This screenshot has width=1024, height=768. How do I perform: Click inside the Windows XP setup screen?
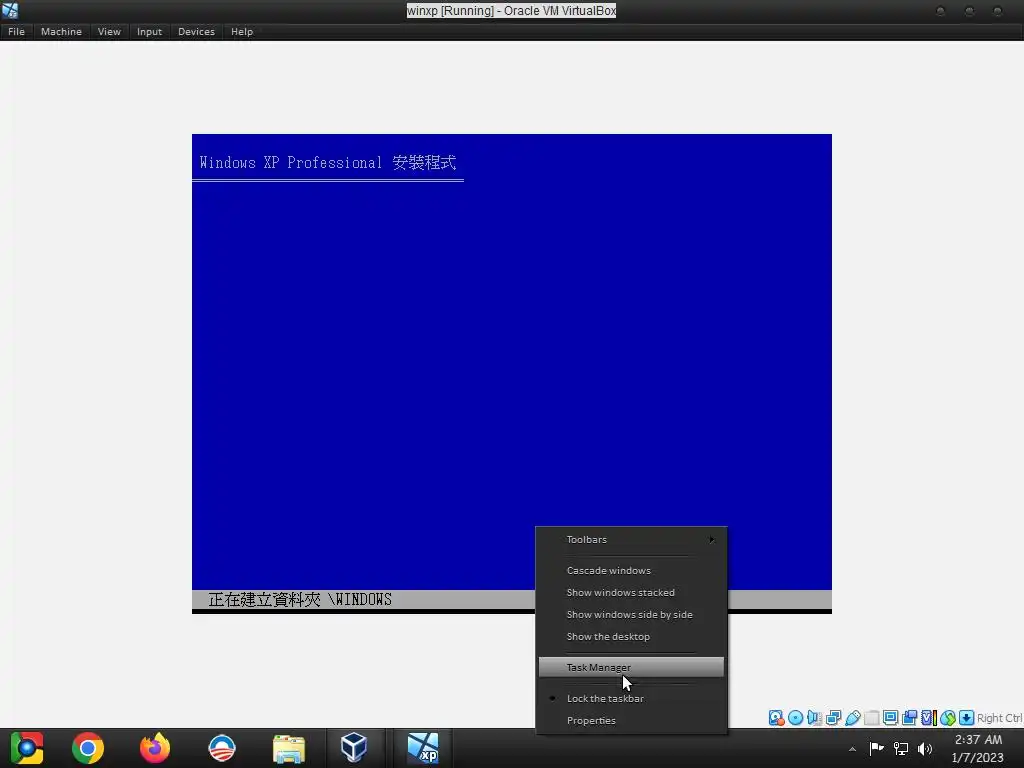click(512, 374)
